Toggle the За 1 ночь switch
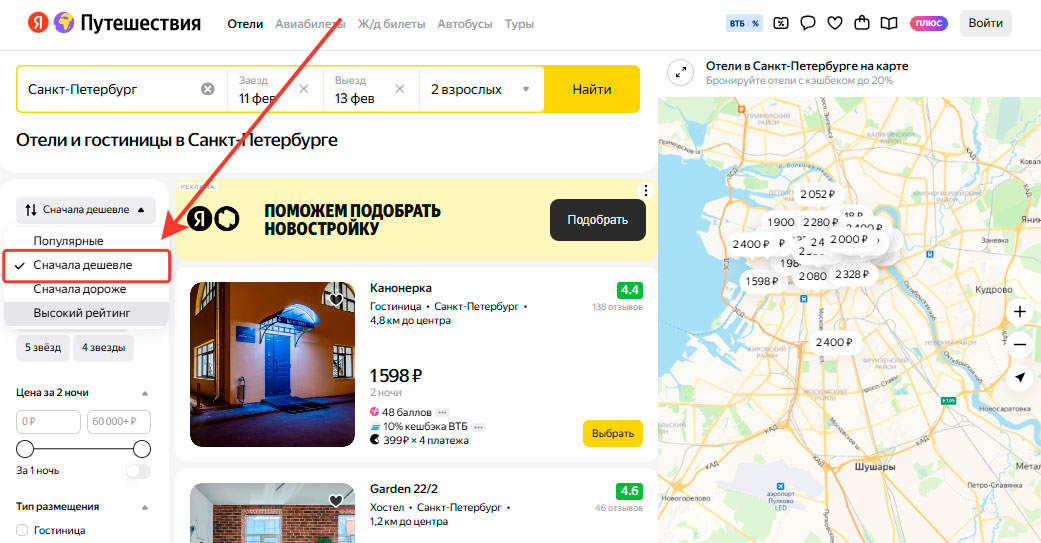 [x=138, y=471]
